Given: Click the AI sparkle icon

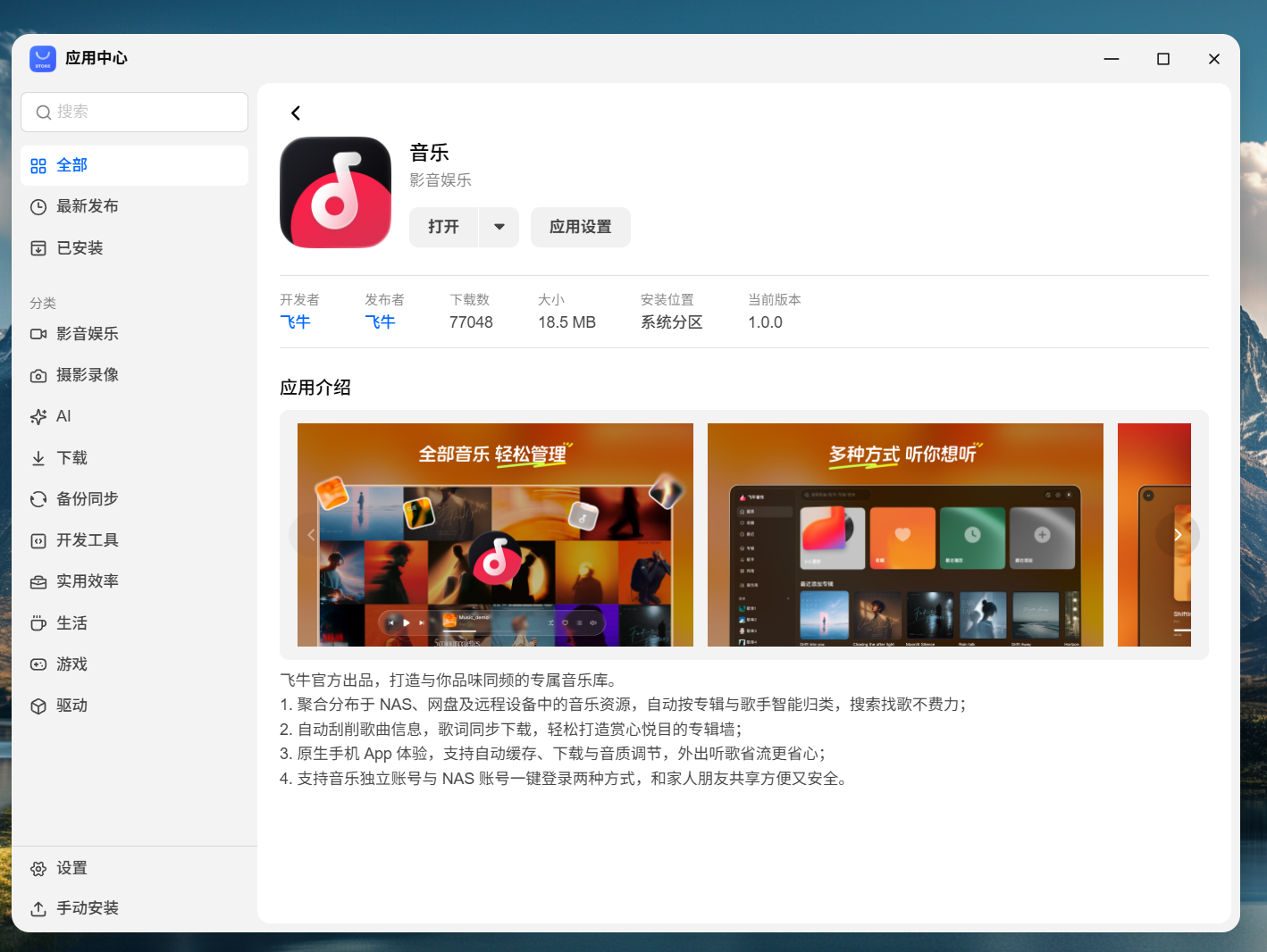Looking at the screenshot, I should click(x=38, y=417).
